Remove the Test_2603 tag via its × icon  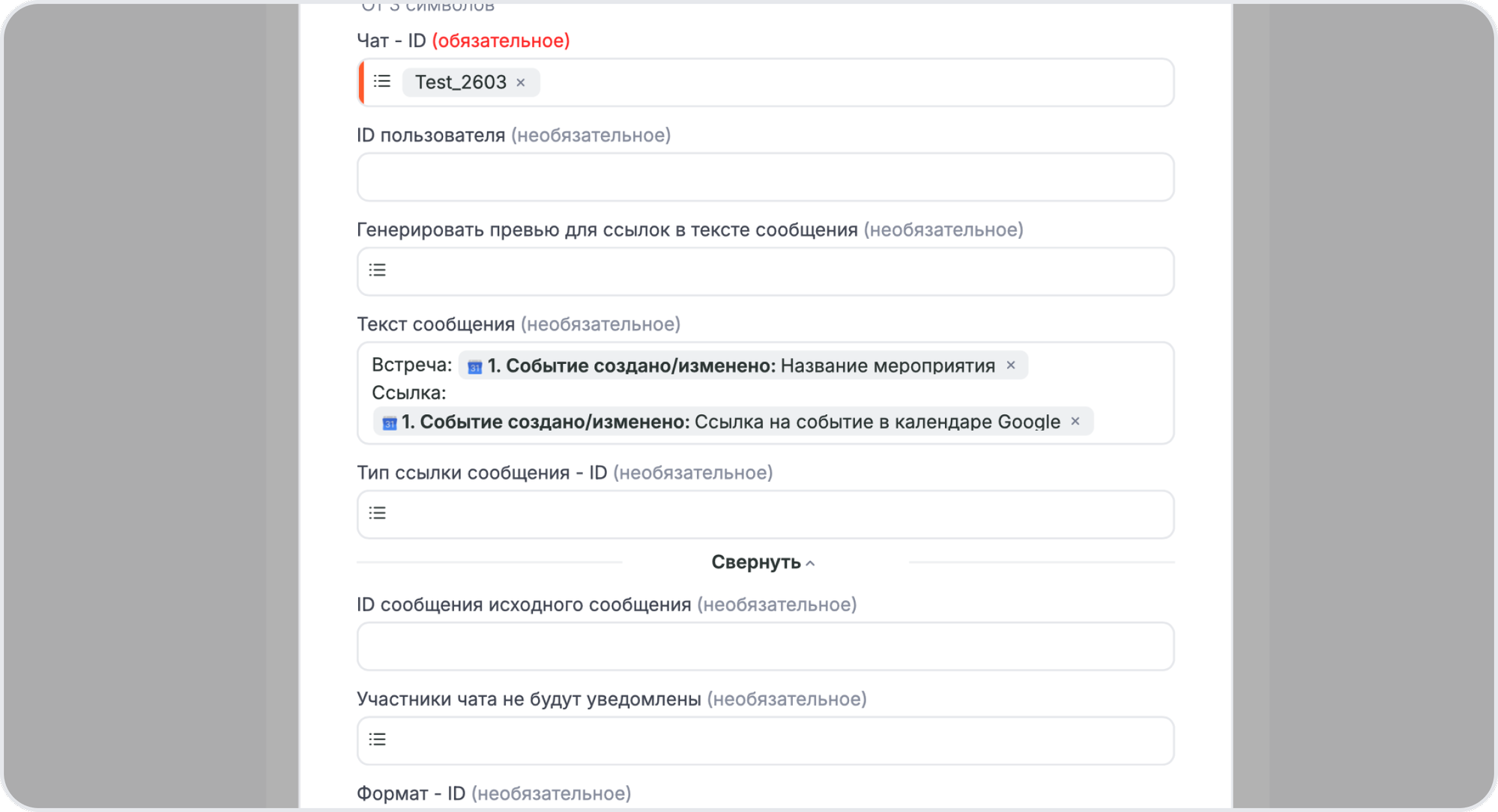[x=522, y=82]
